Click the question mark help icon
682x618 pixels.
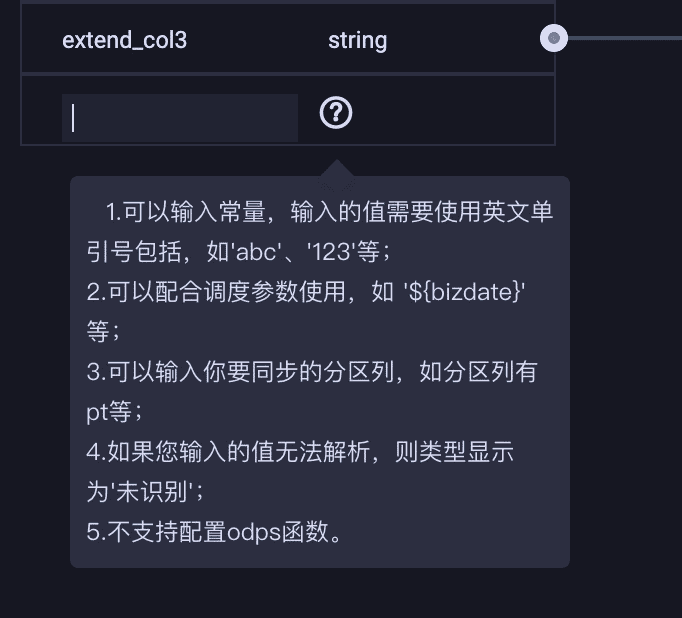click(336, 114)
